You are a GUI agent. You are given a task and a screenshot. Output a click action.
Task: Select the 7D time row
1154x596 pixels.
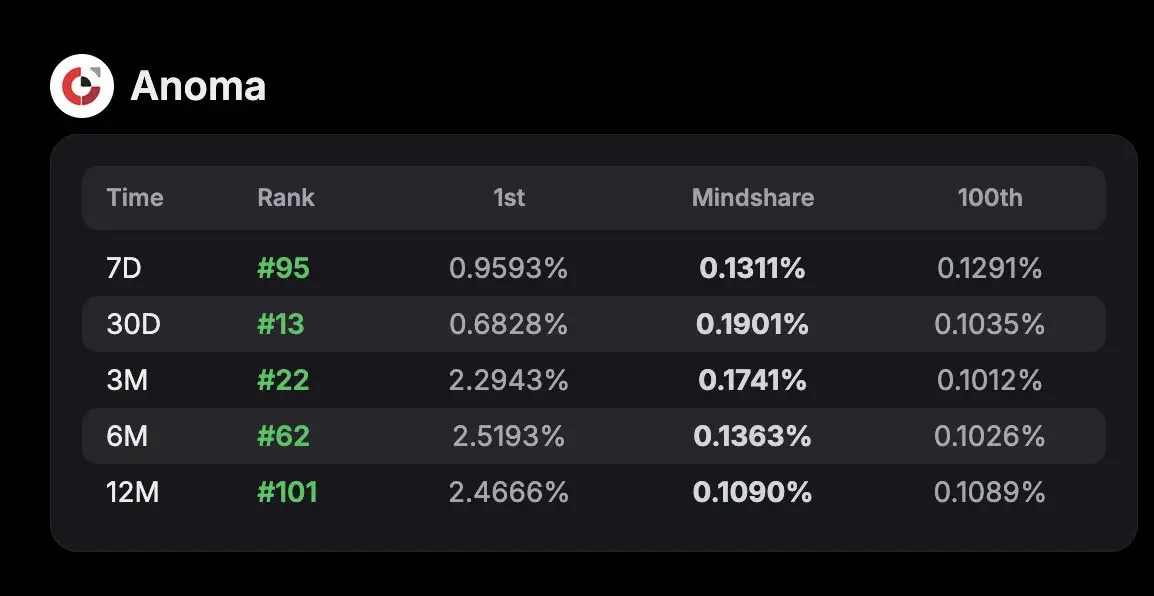pyautogui.click(x=594, y=269)
